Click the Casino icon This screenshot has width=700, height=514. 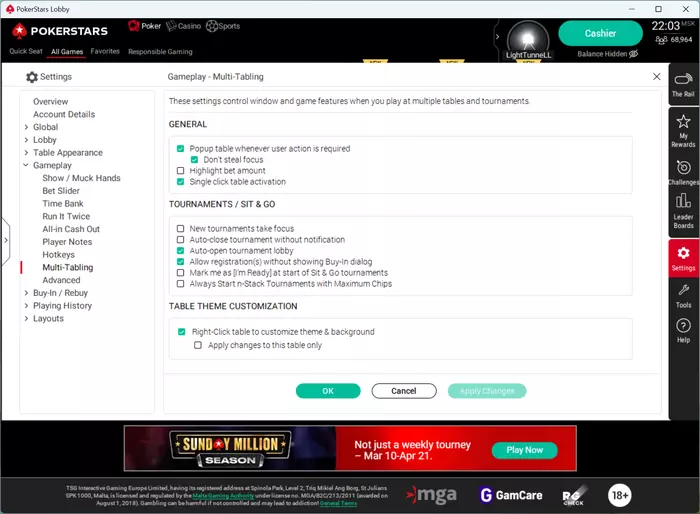pos(171,26)
